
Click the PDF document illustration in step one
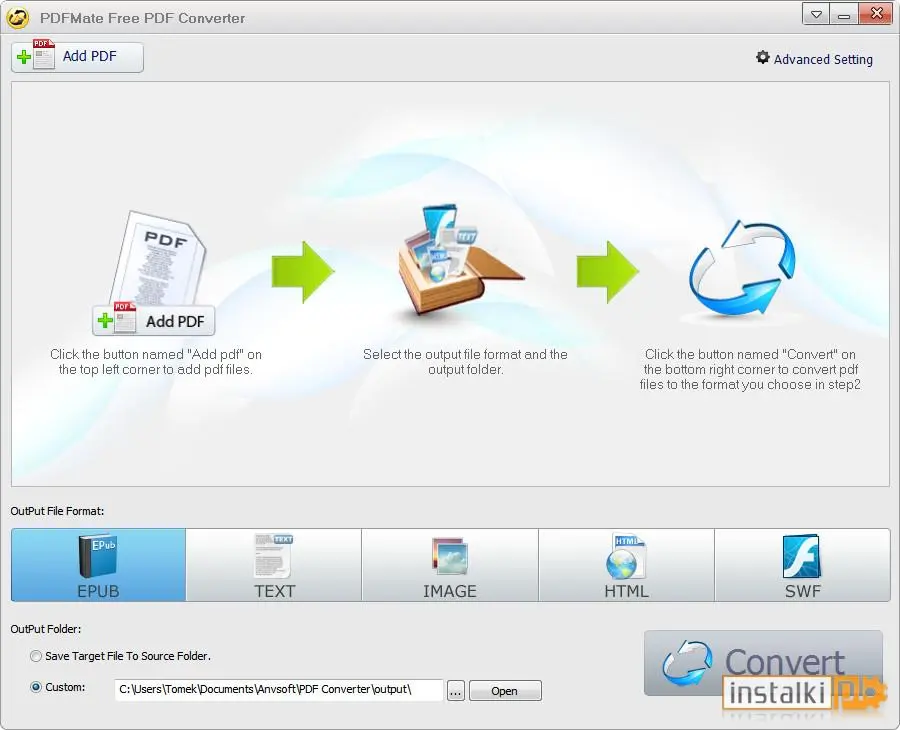(158, 257)
